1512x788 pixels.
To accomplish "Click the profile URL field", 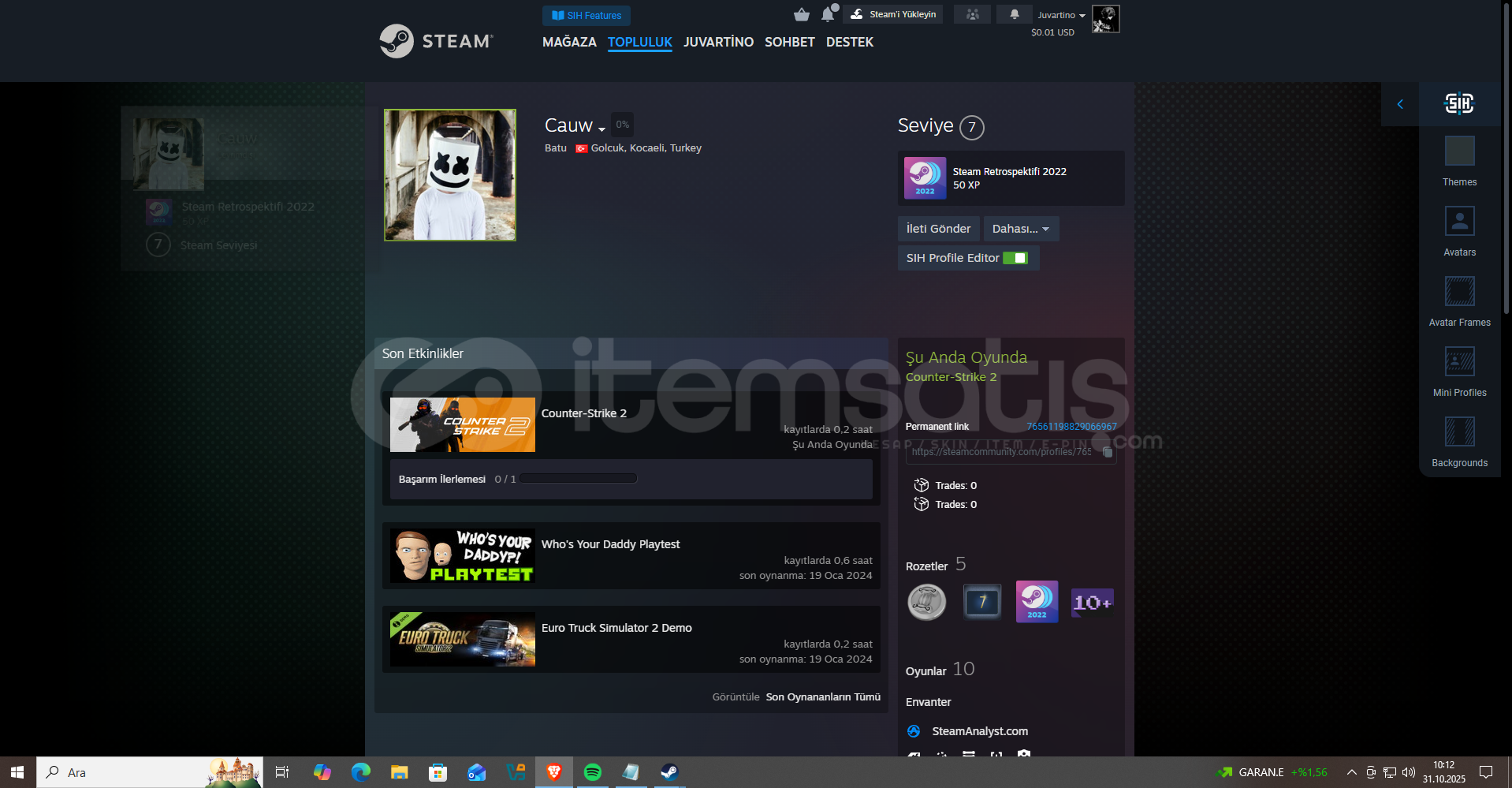I will click(1011, 452).
